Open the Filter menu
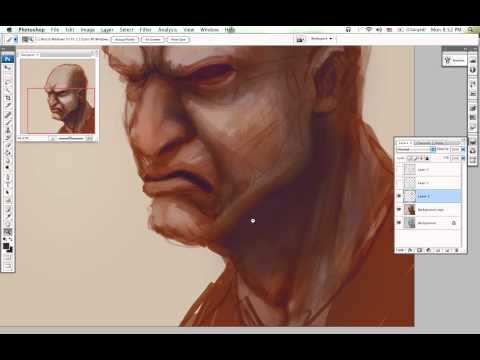Screen dimensions: 480x360 click(x=145, y=30)
